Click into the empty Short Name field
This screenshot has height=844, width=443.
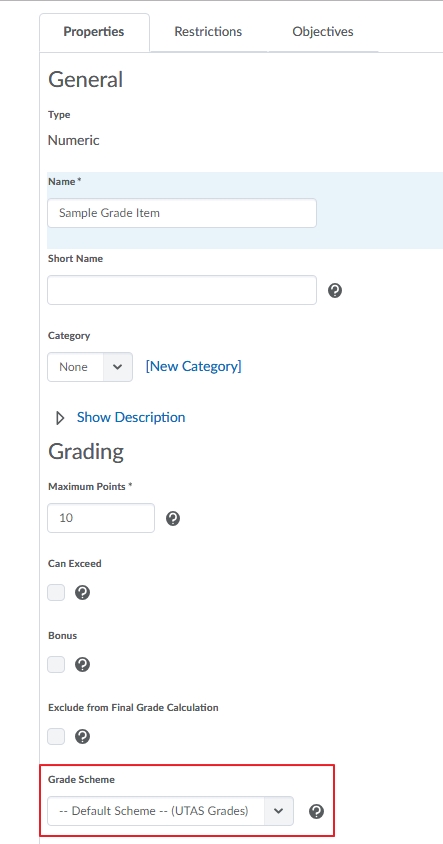pyautogui.click(x=182, y=290)
